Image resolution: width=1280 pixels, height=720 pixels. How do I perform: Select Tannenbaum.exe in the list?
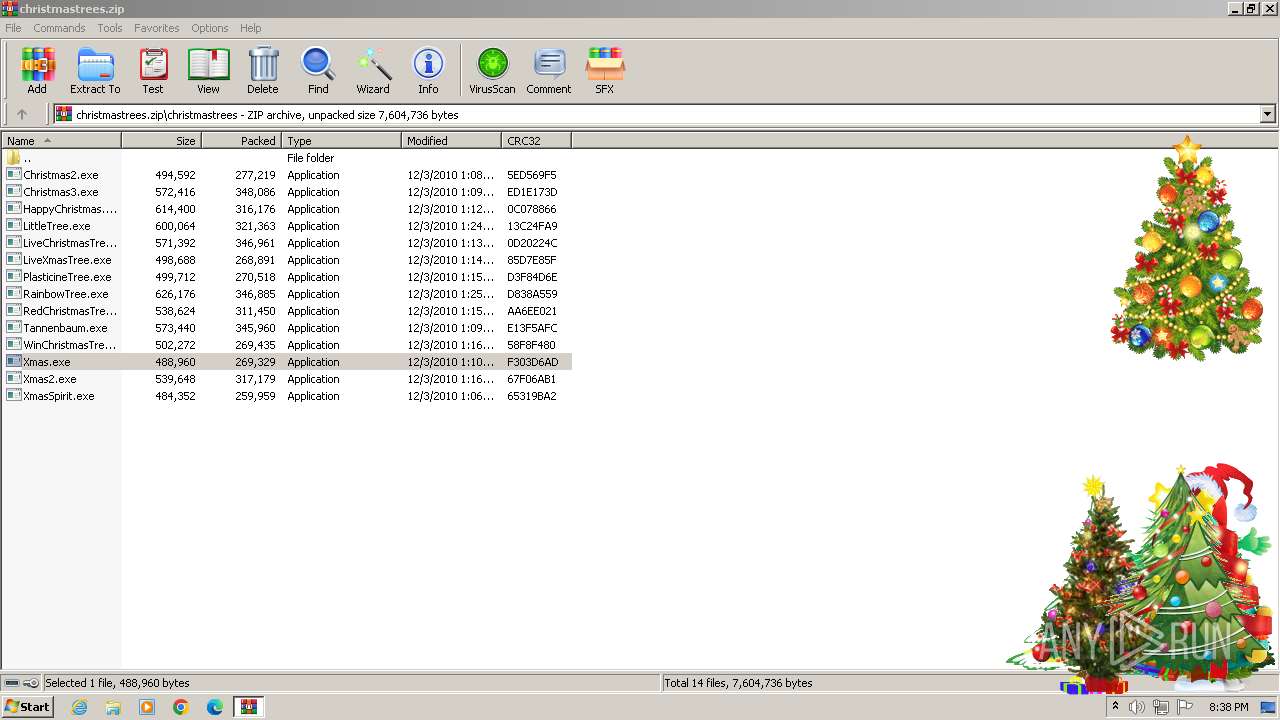tap(286, 328)
